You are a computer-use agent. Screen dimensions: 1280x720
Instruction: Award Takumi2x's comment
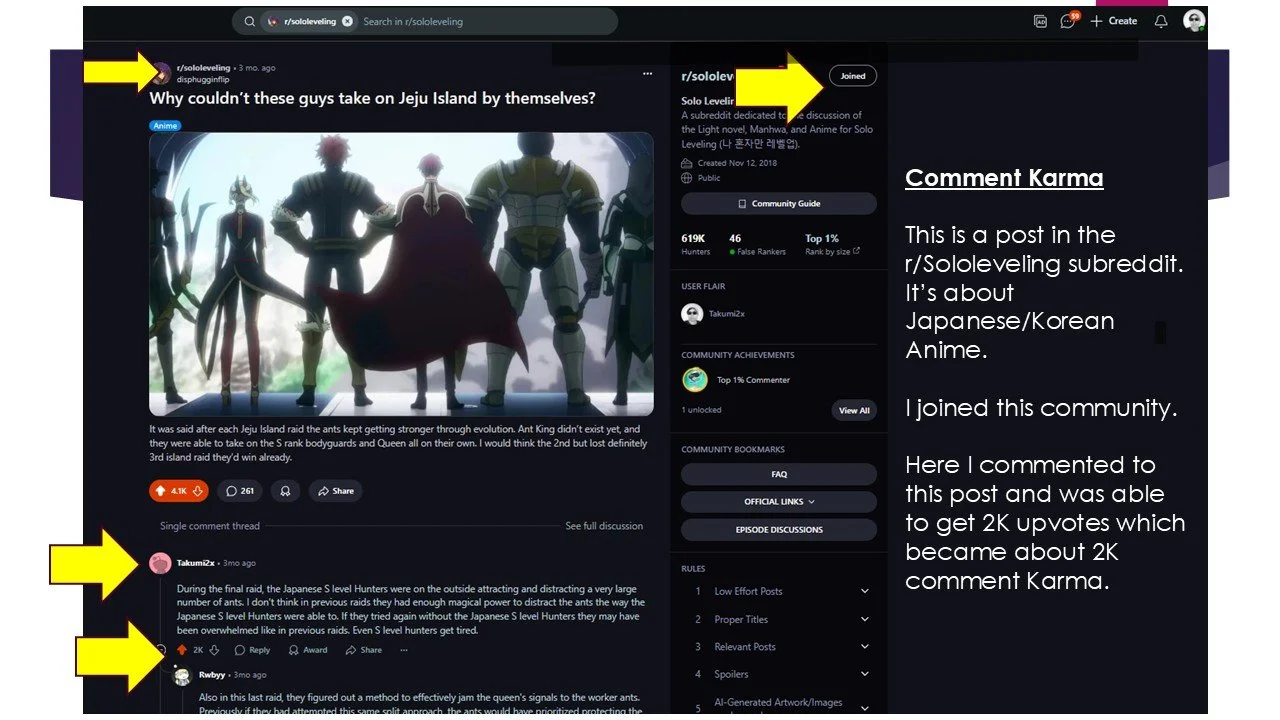coord(308,650)
